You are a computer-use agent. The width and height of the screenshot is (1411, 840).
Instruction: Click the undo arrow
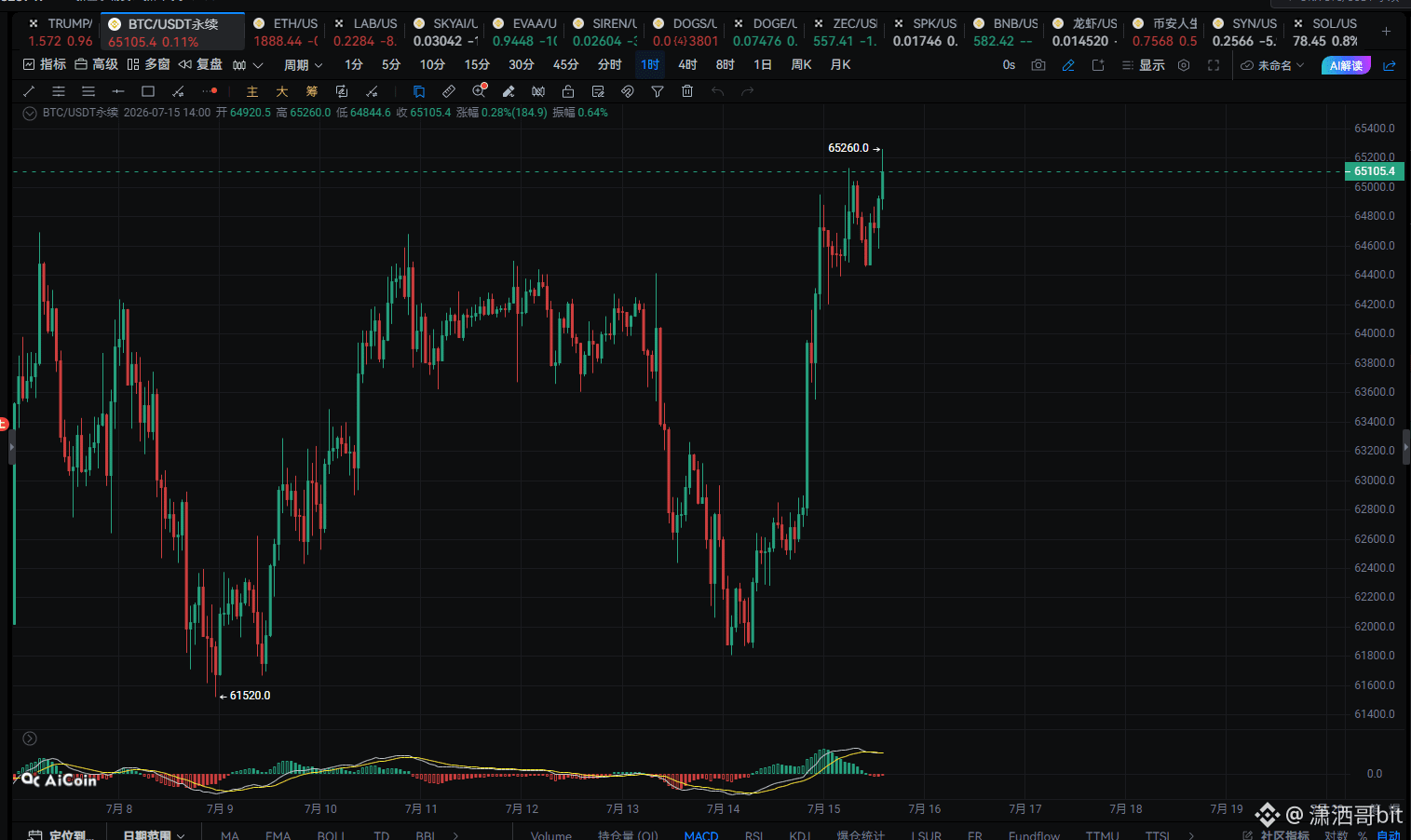coord(717,91)
